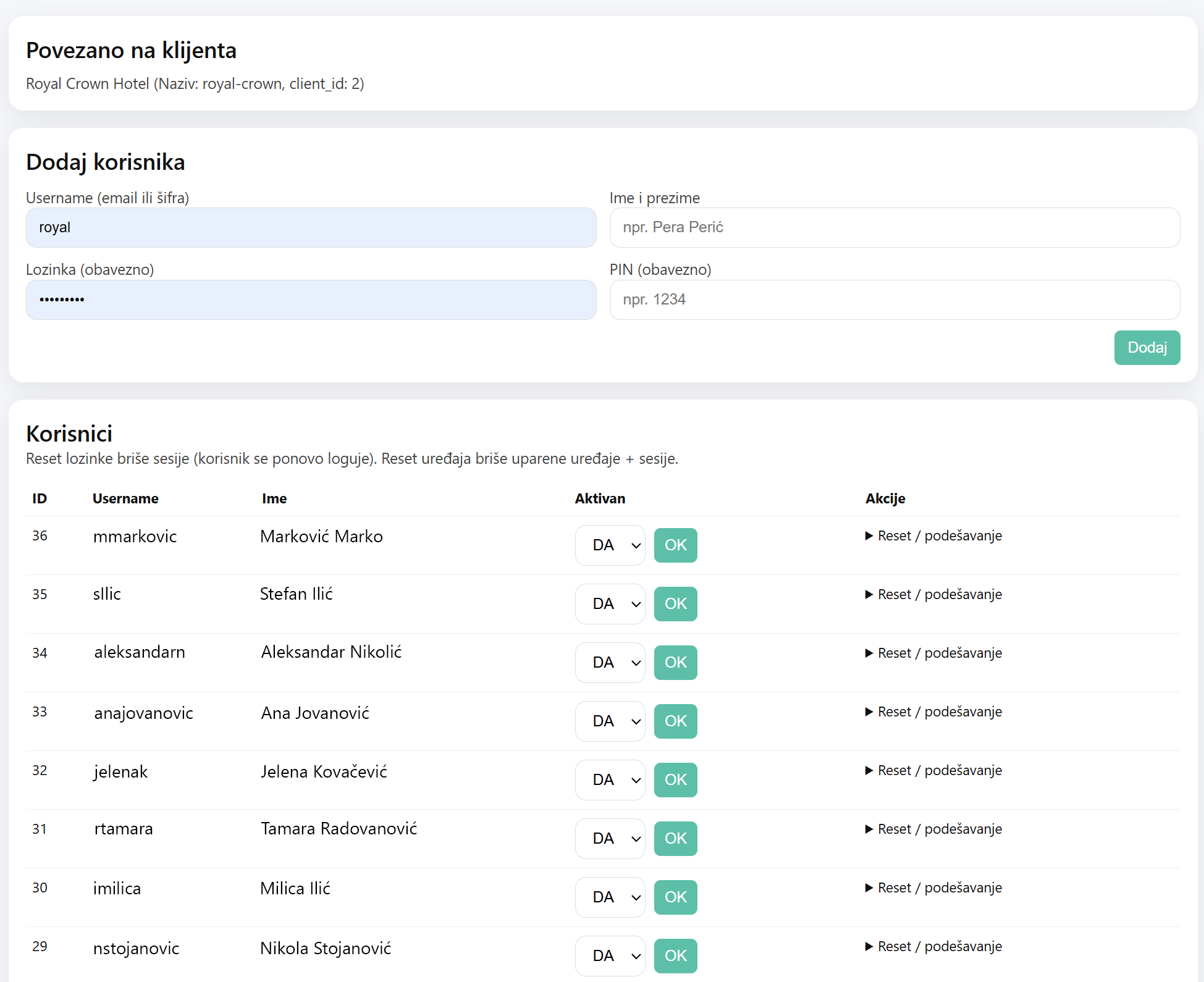Select username text imilica
This screenshot has width=1204, height=982.
pos(117,889)
